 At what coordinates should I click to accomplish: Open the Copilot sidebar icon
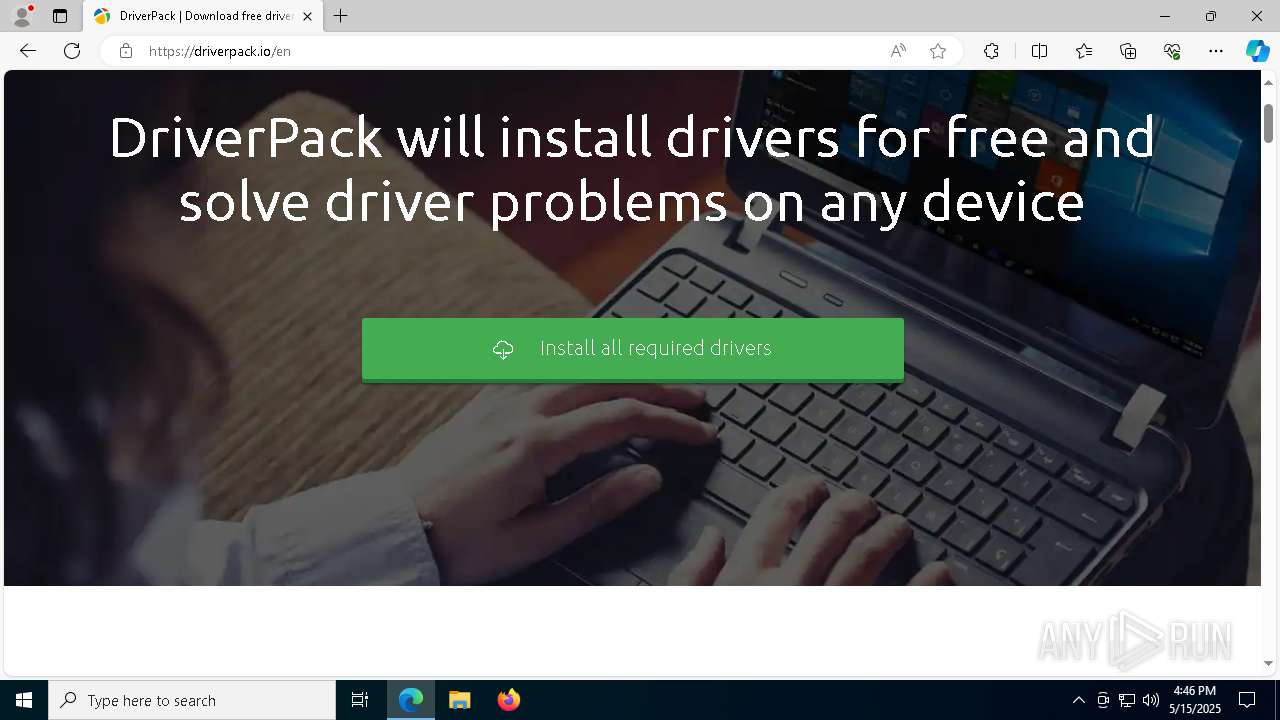(x=1257, y=51)
